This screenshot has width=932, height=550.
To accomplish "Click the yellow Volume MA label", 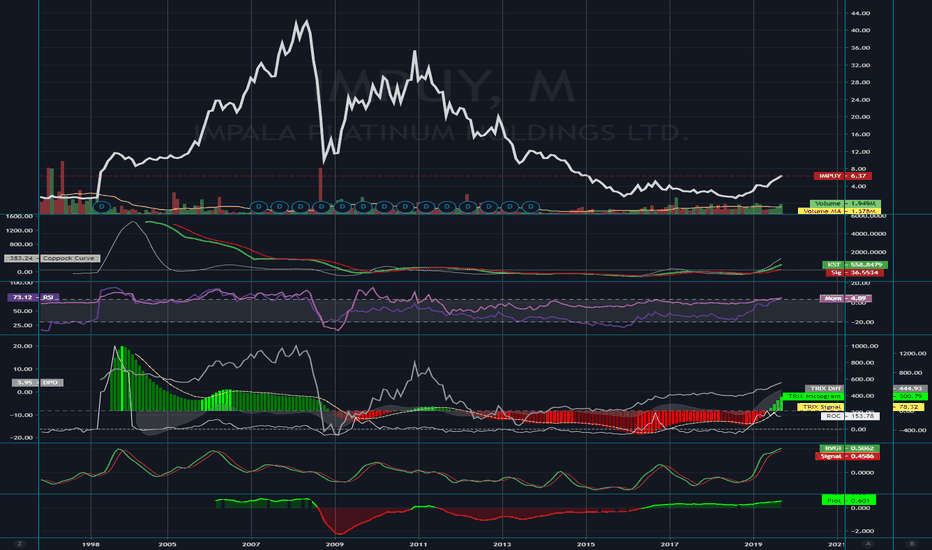I will 839,211.
